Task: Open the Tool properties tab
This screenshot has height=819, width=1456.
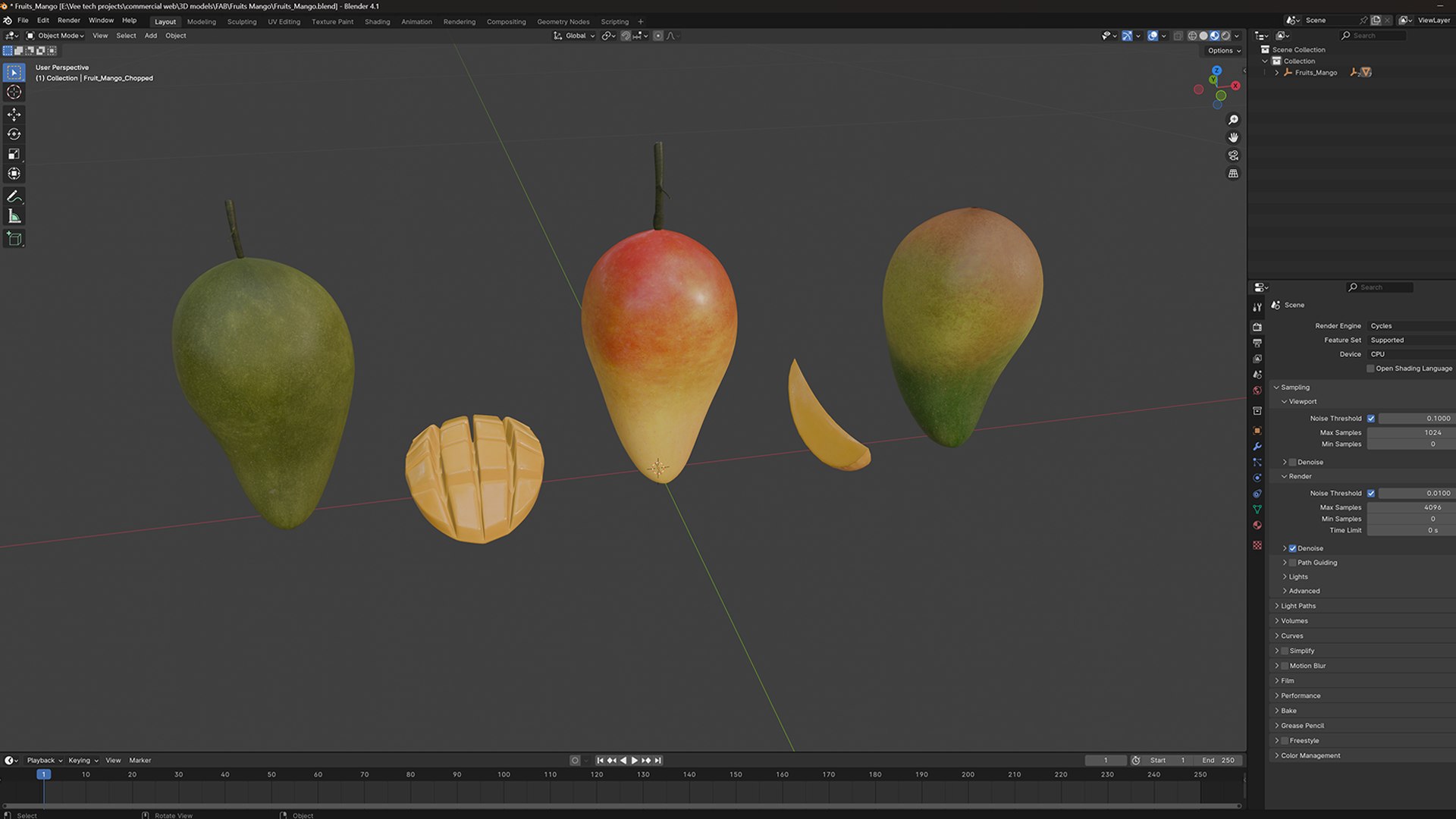Action: point(1257,307)
